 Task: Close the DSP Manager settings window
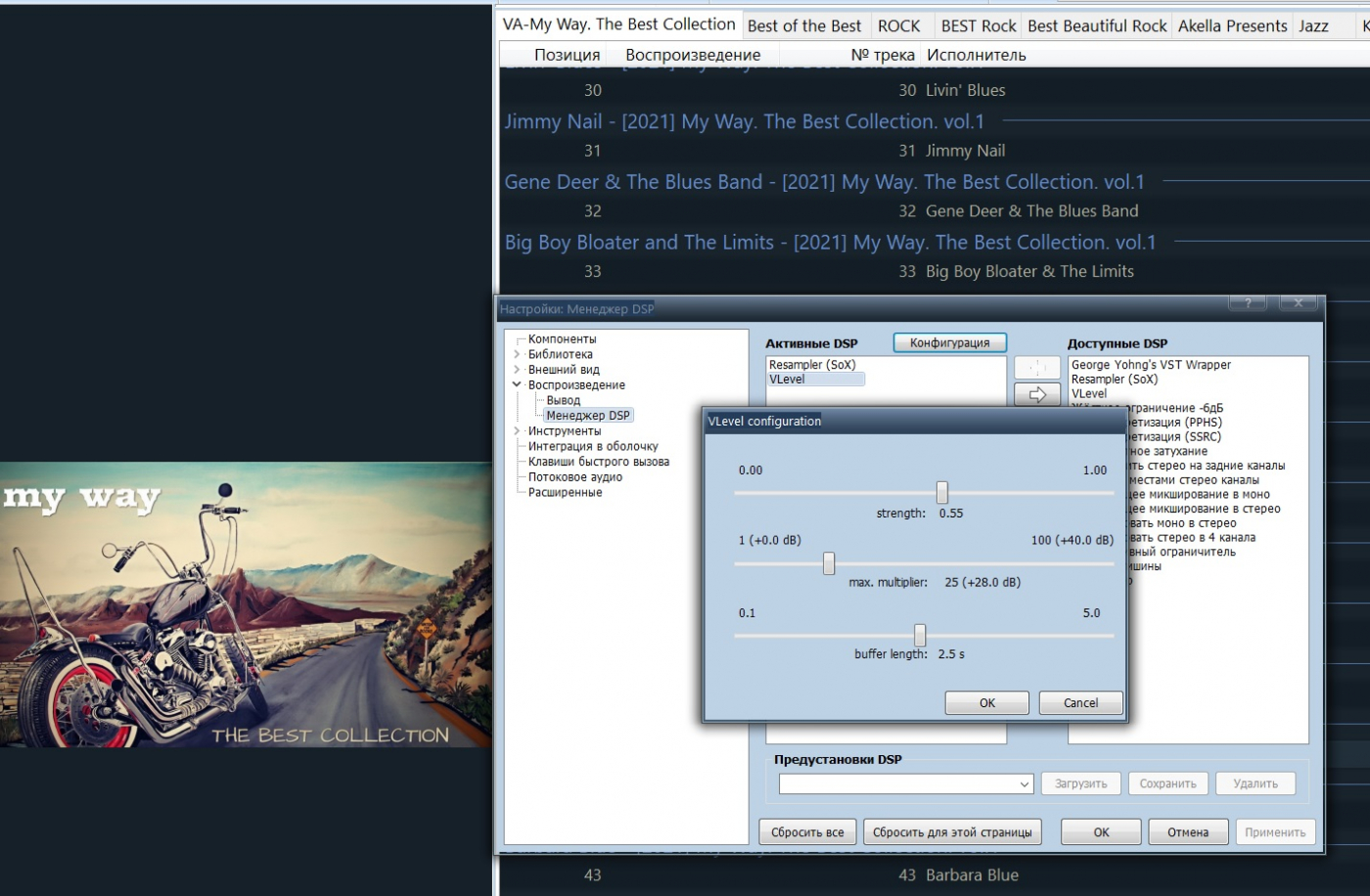[1298, 304]
